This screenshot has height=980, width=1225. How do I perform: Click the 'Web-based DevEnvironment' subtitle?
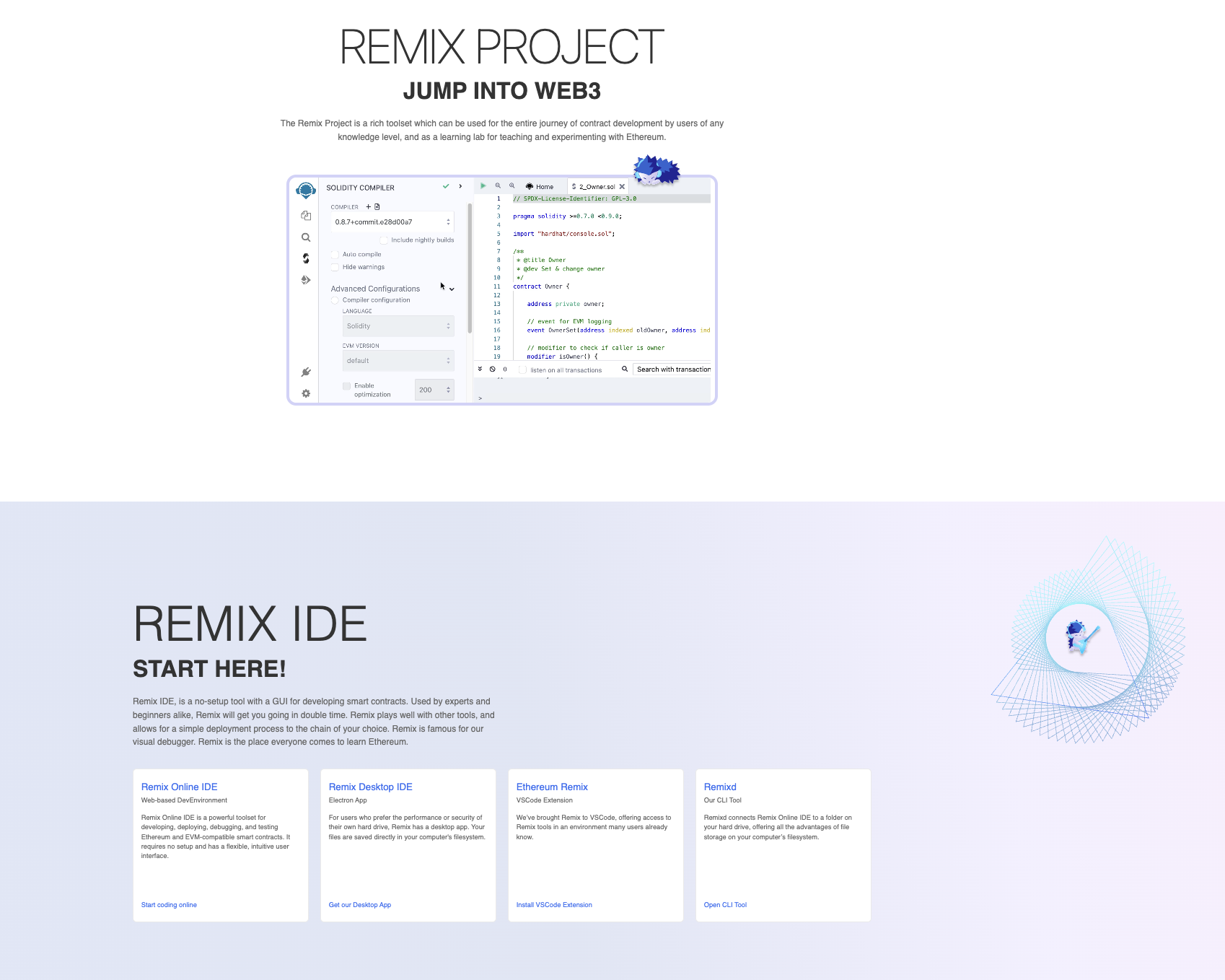point(184,800)
